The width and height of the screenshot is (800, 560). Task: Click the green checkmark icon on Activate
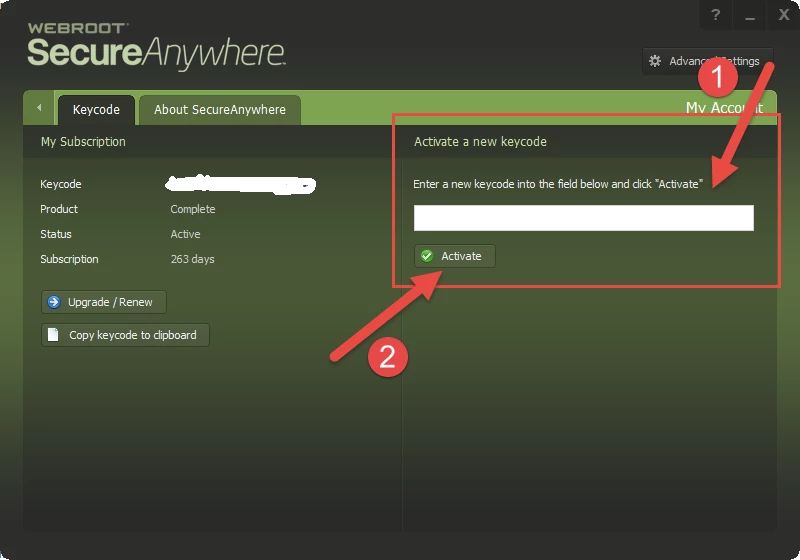[x=427, y=256]
